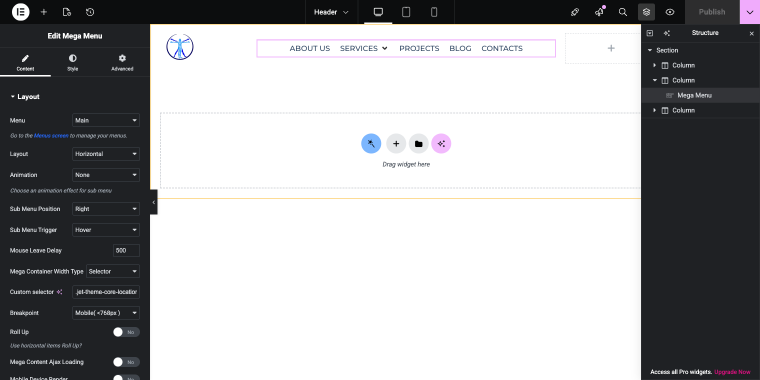760x380 pixels.
Task: Open the Finder search icon
Action: [623, 12]
